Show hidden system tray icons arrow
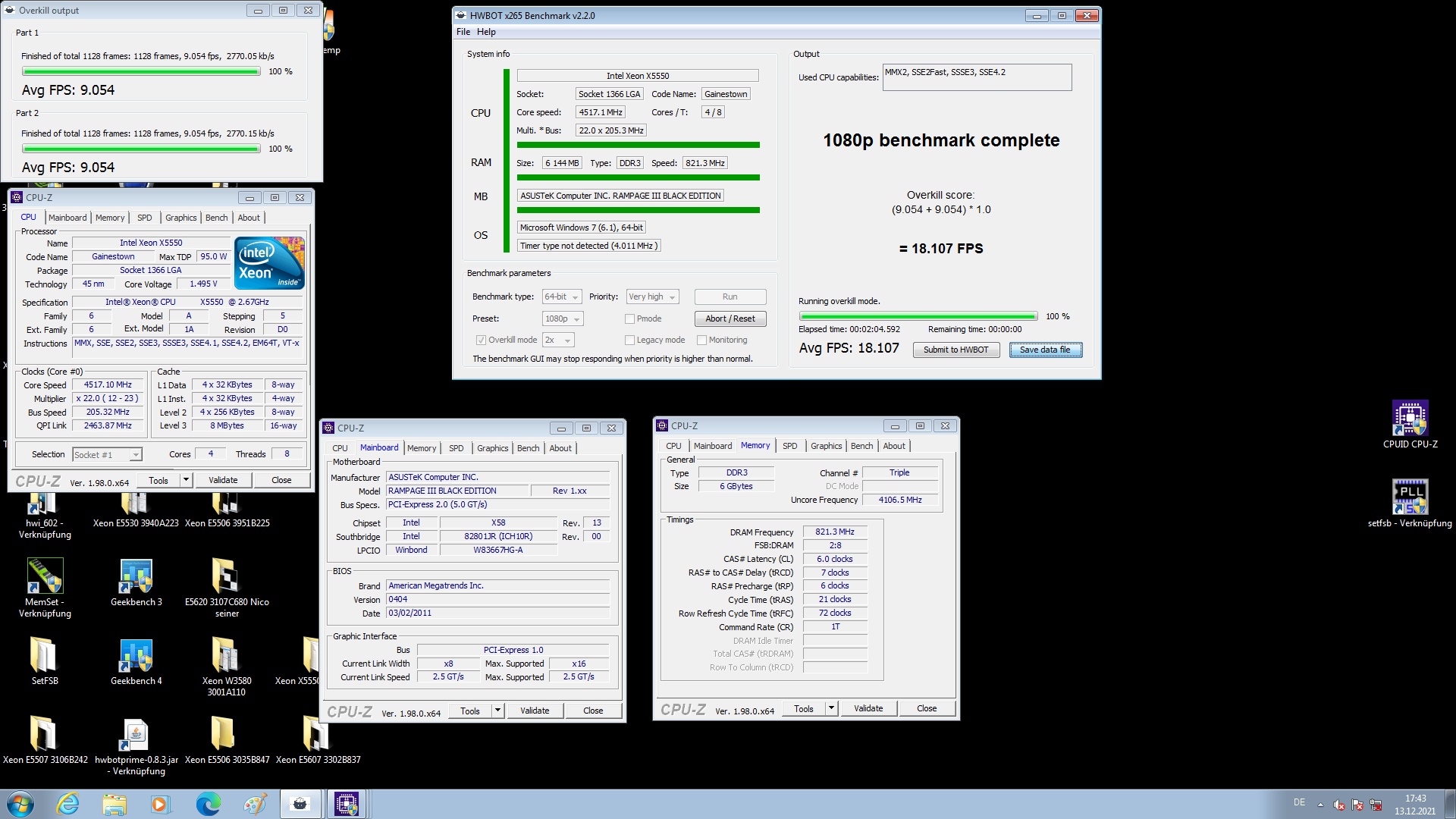Image resolution: width=1456 pixels, height=819 pixels. pyautogui.click(x=1320, y=805)
